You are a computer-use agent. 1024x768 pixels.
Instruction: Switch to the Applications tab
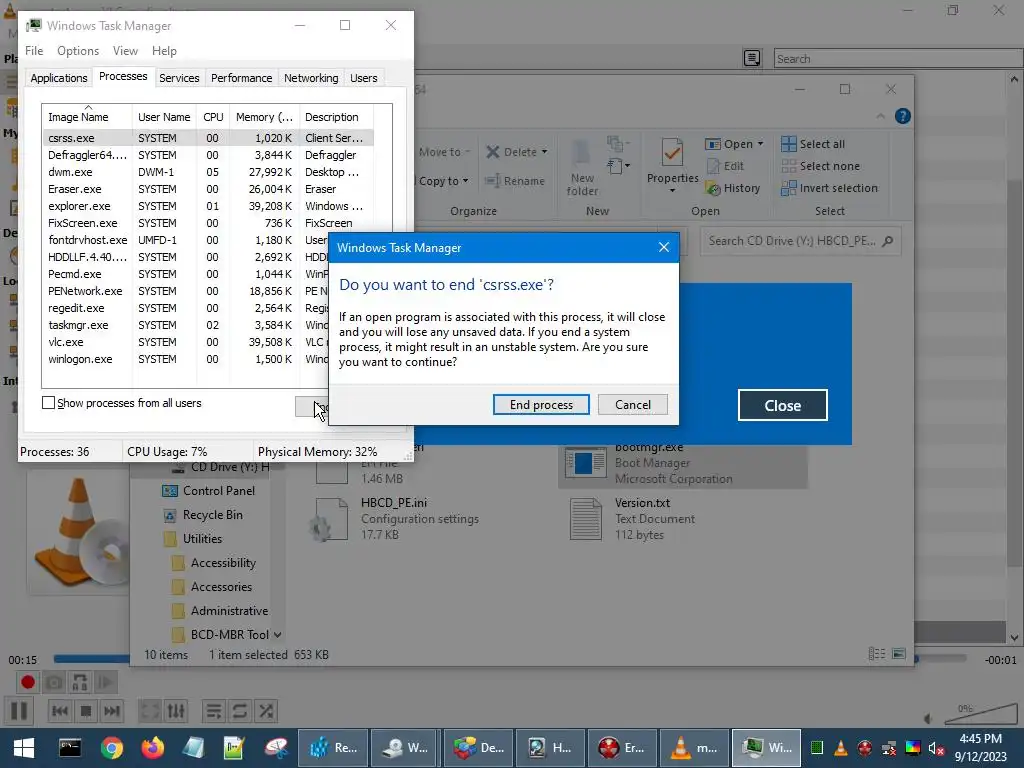click(59, 78)
